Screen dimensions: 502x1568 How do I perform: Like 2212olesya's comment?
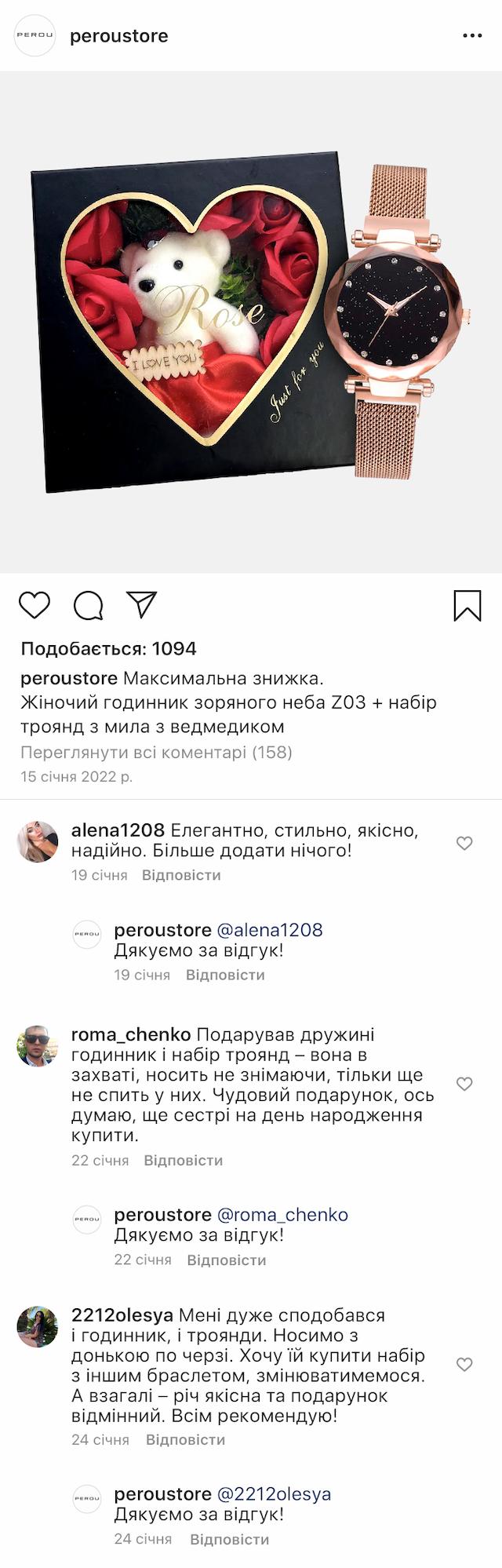(464, 1364)
